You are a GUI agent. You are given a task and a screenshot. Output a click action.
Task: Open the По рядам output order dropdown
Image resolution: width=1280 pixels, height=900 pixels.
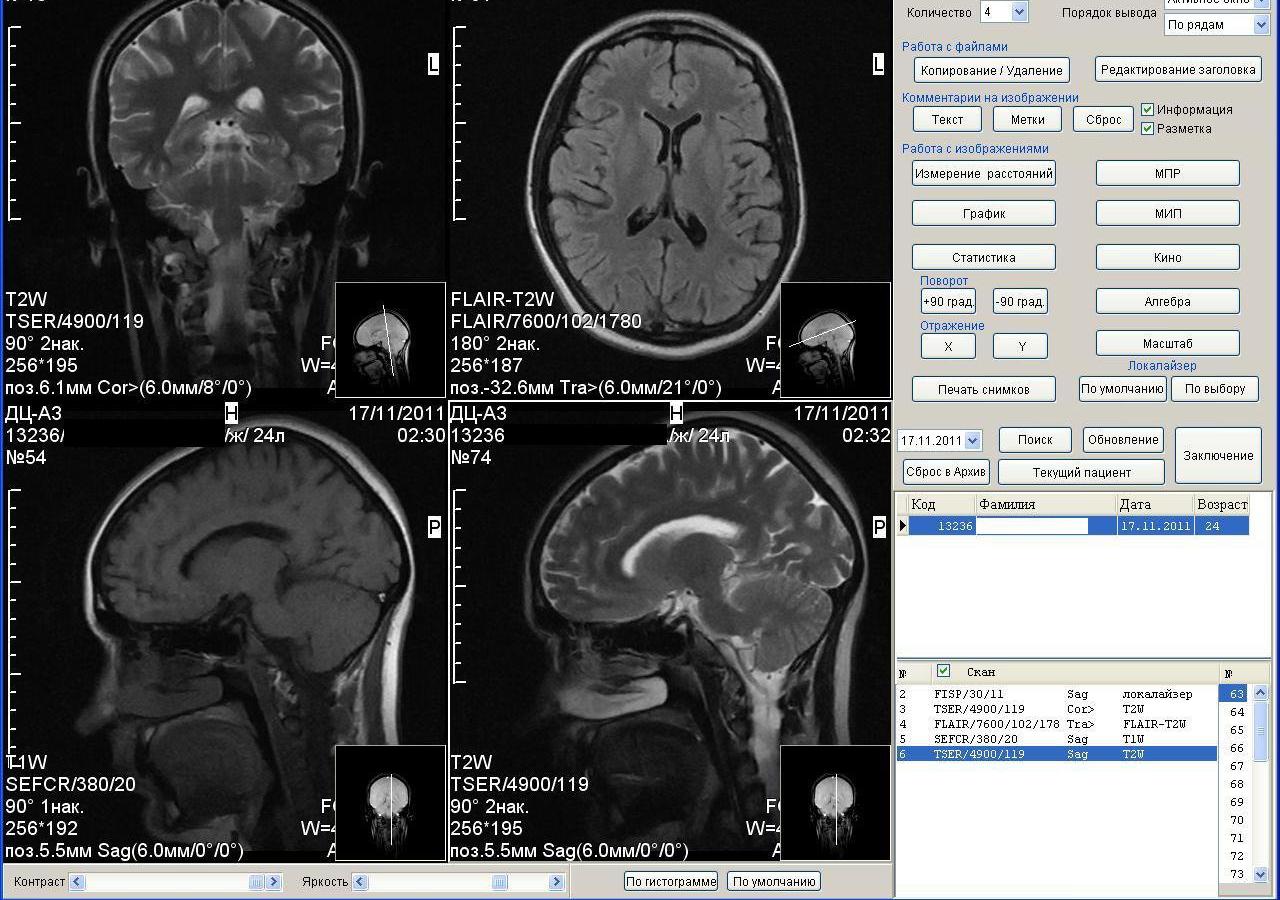(x=1261, y=25)
